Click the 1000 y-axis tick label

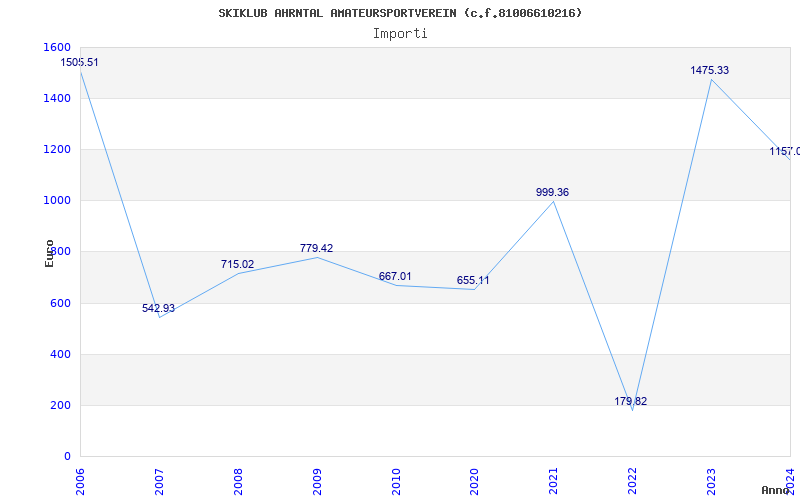click(x=58, y=201)
